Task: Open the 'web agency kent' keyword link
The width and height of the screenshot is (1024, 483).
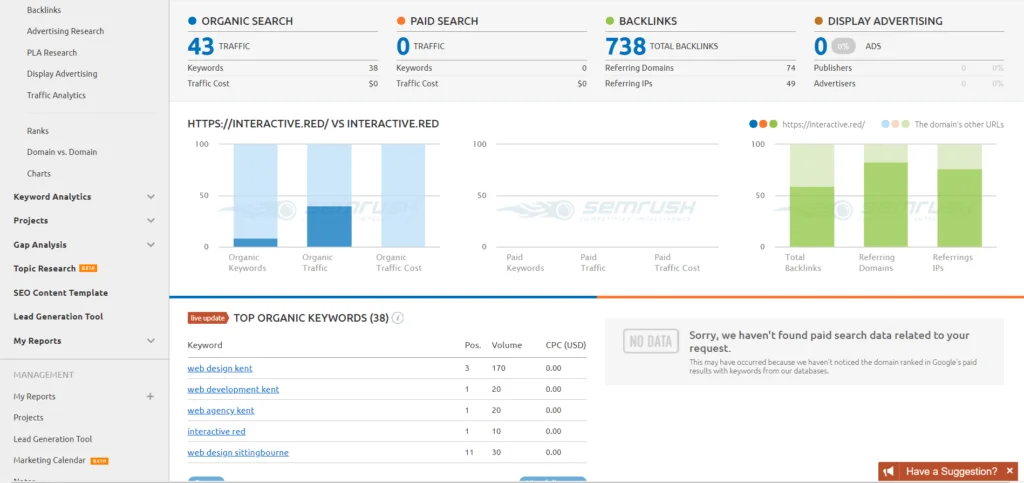Action: pyautogui.click(x=221, y=411)
